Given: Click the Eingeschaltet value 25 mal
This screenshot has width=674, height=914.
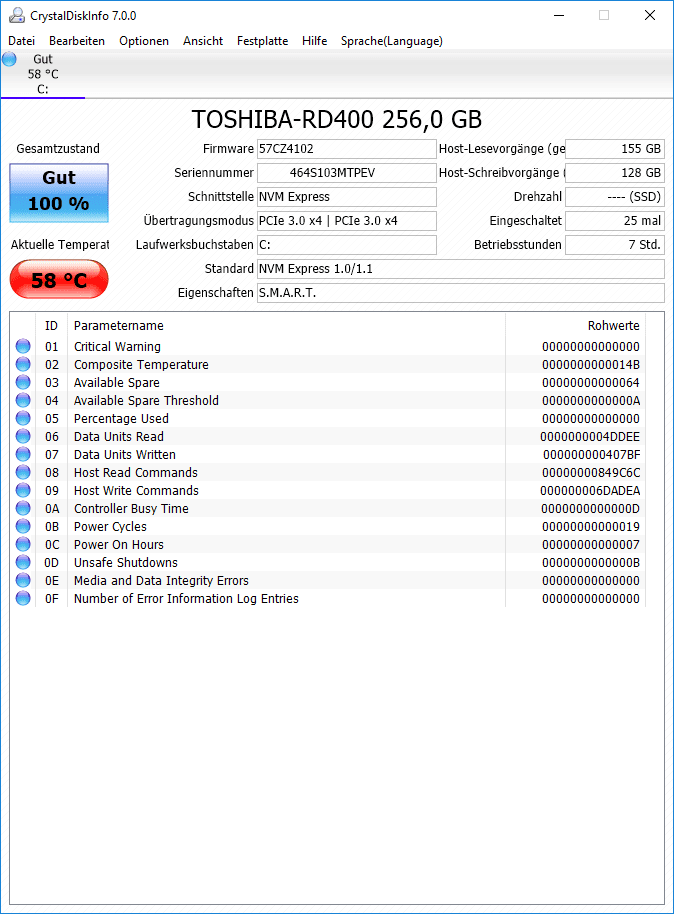Looking at the screenshot, I should tap(615, 220).
